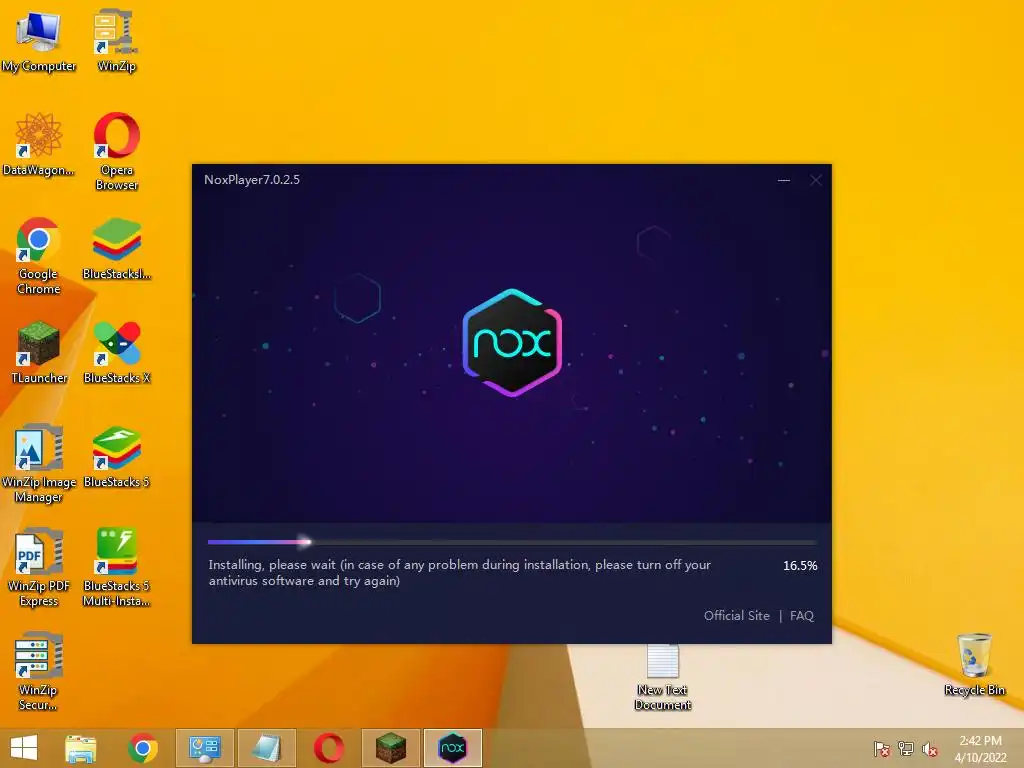Open Action Center flag tray icon
Screen dimensions: 1024x768
click(x=881, y=749)
